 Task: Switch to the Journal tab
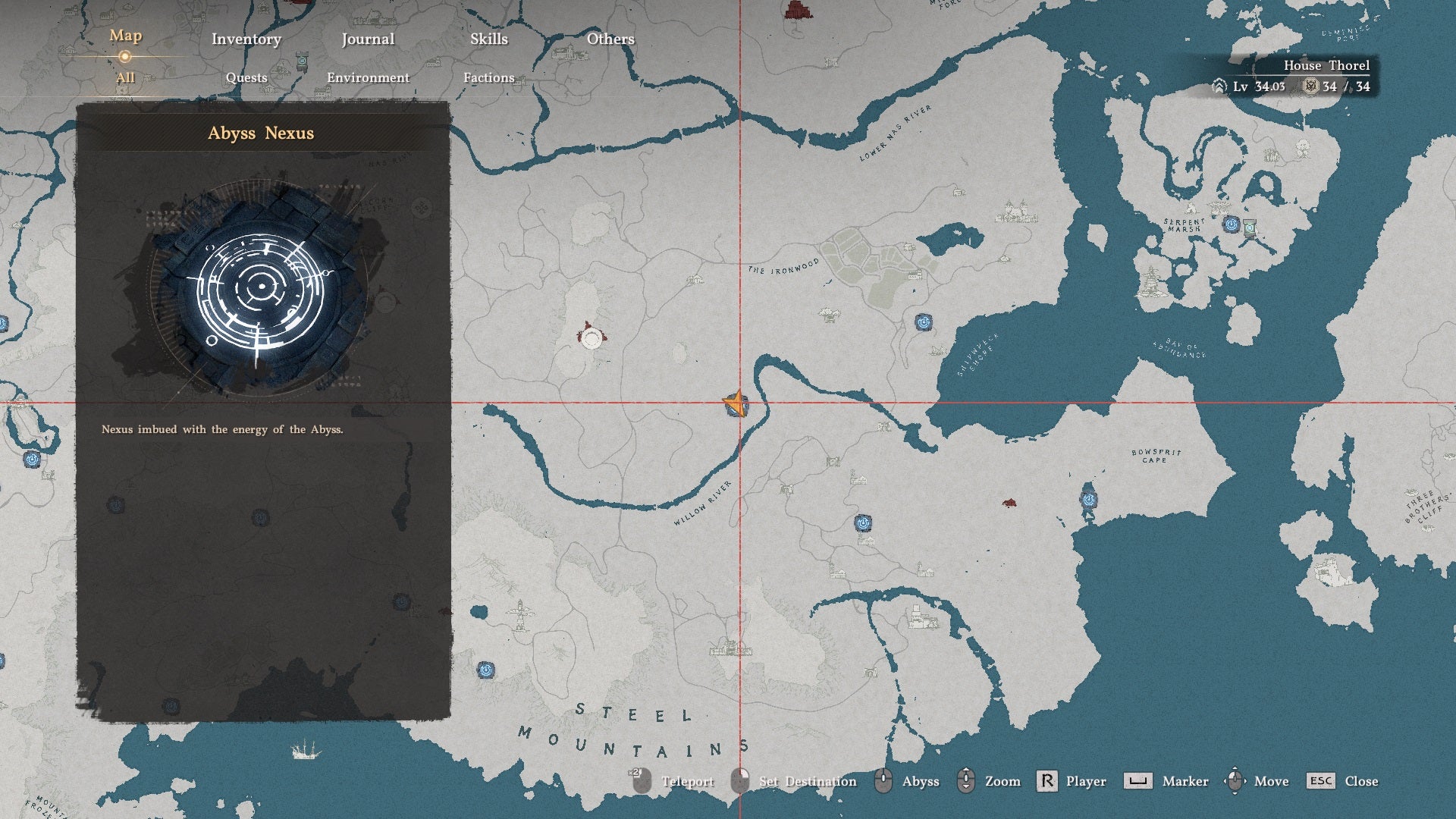click(368, 39)
